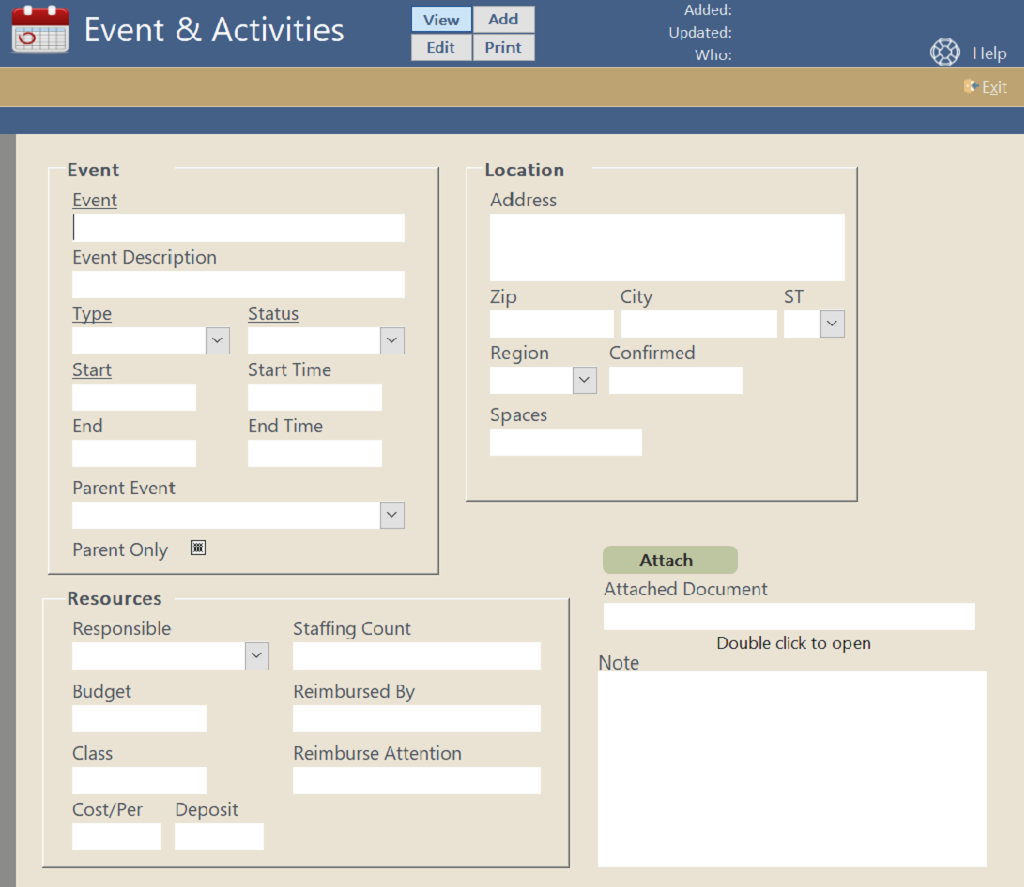Expand the Region dropdown

585,381
